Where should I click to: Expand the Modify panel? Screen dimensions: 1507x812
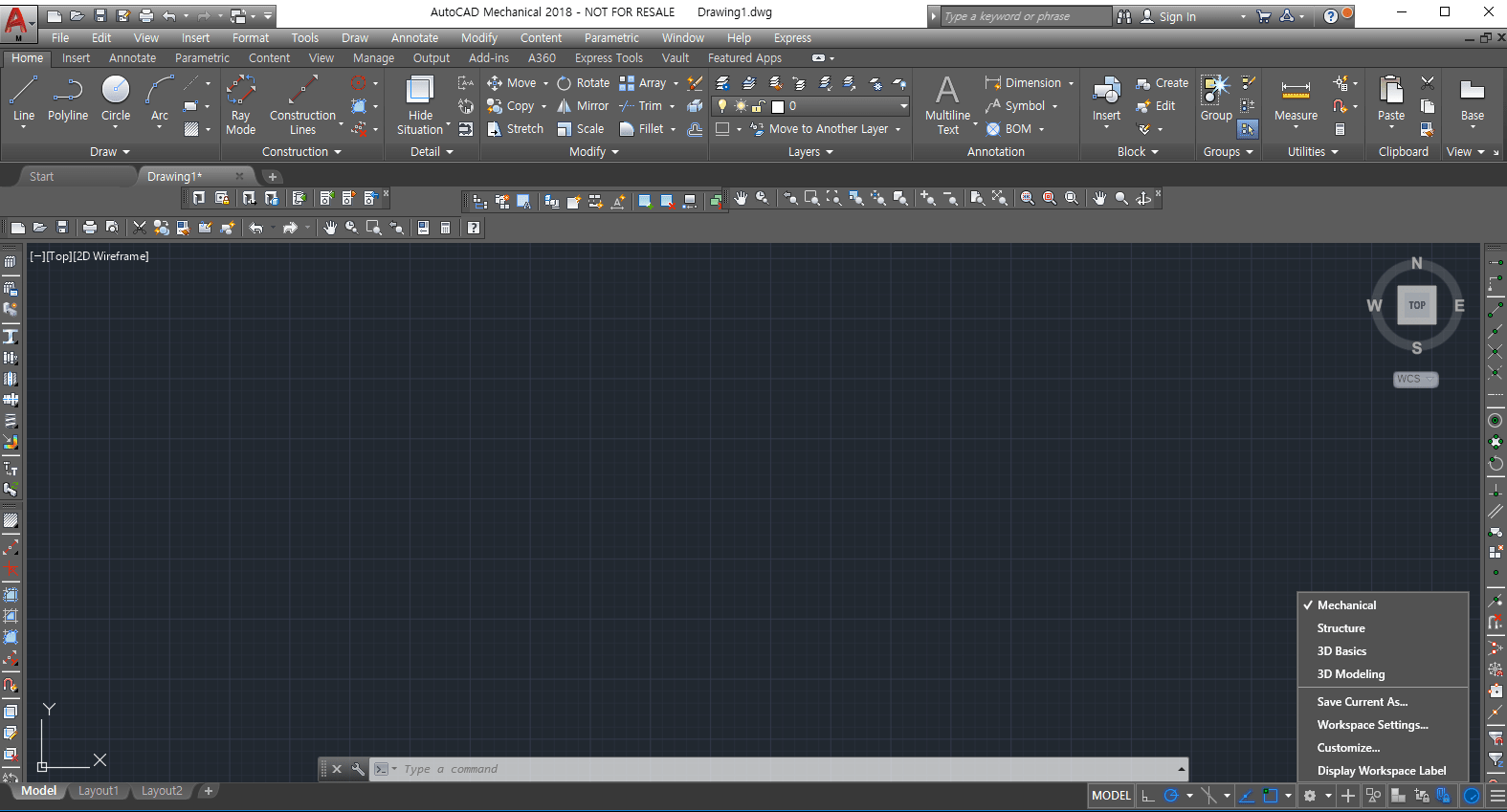pos(594,152)
